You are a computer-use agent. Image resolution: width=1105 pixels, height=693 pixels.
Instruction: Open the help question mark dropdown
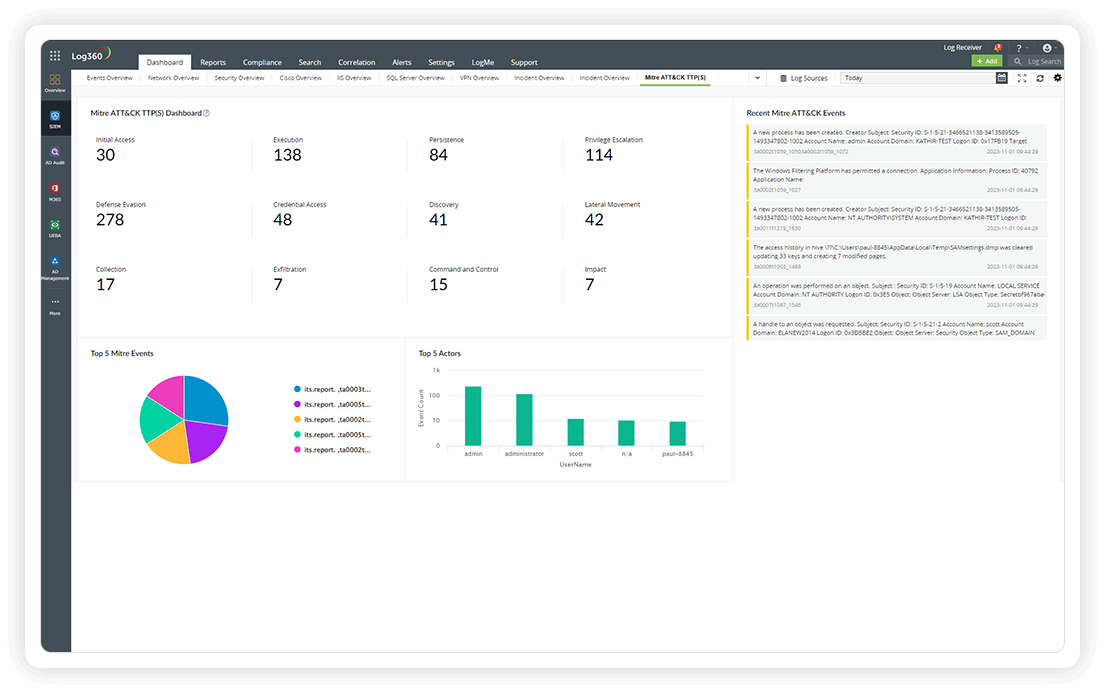tap(1021, 48)
